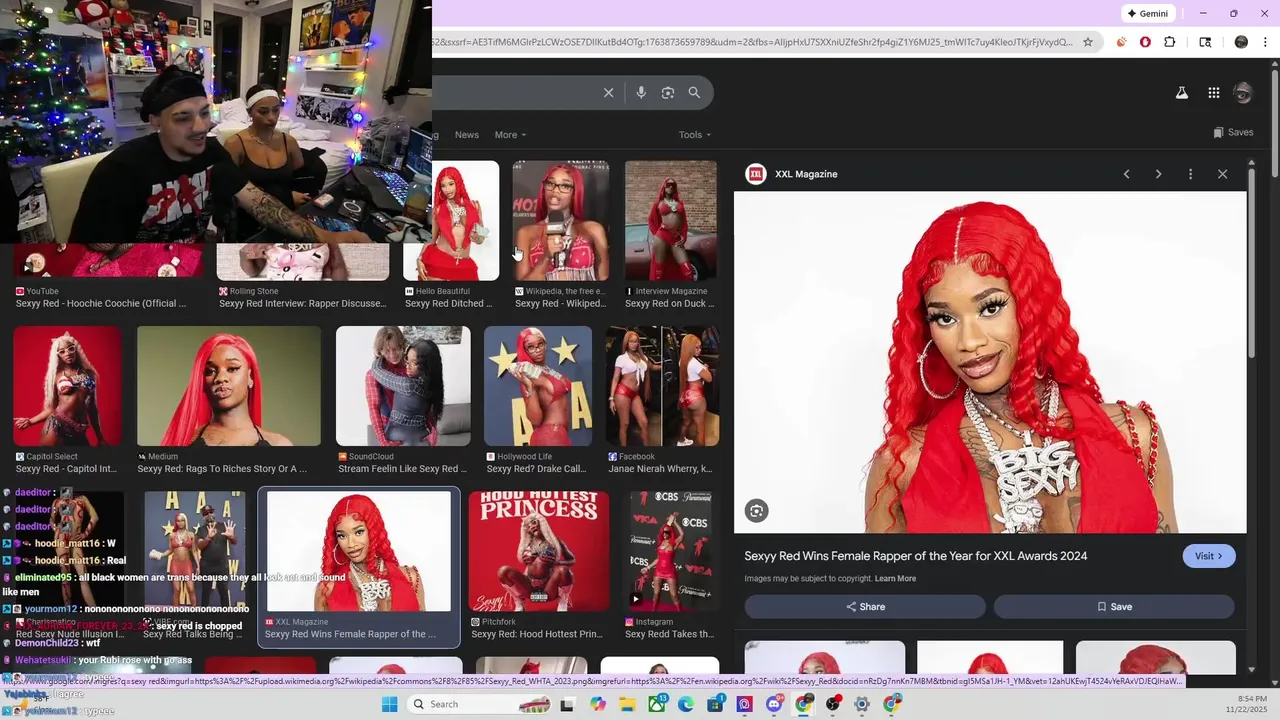Visit the XXL Magazine page
Screen dimensions: 1280x720
pos(1209,556)
